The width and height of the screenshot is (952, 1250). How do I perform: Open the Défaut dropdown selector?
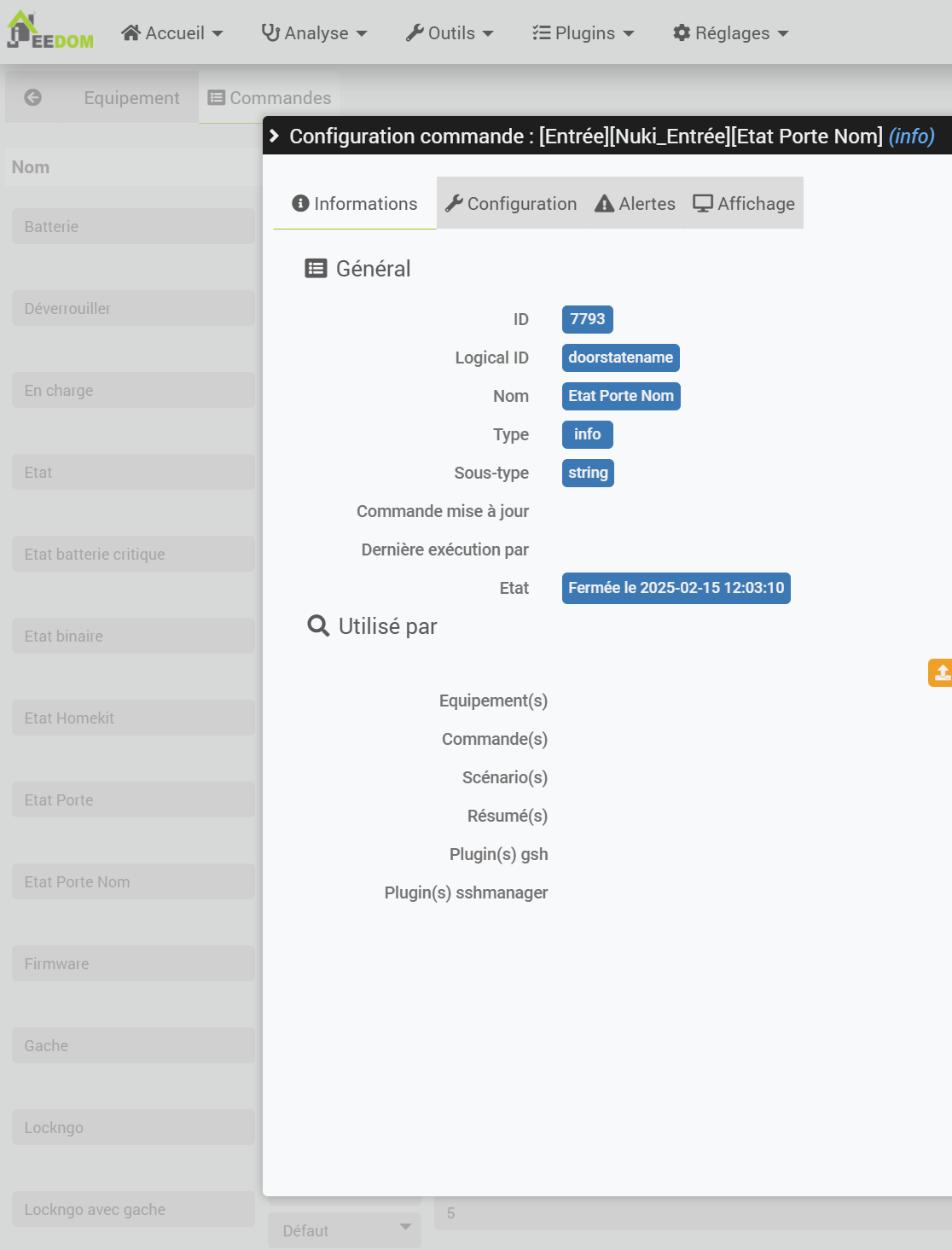coord(345,1230)
